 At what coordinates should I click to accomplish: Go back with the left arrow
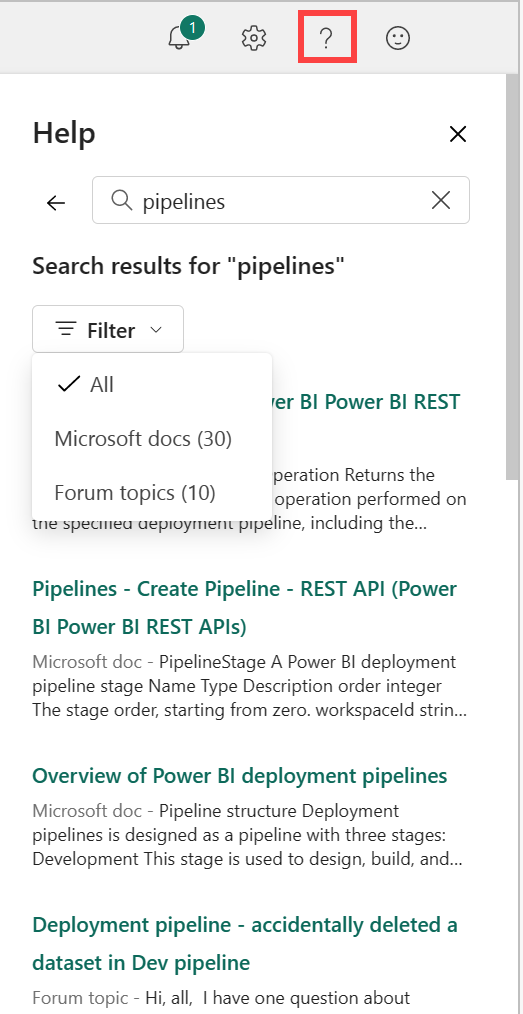tap(56, 202)
